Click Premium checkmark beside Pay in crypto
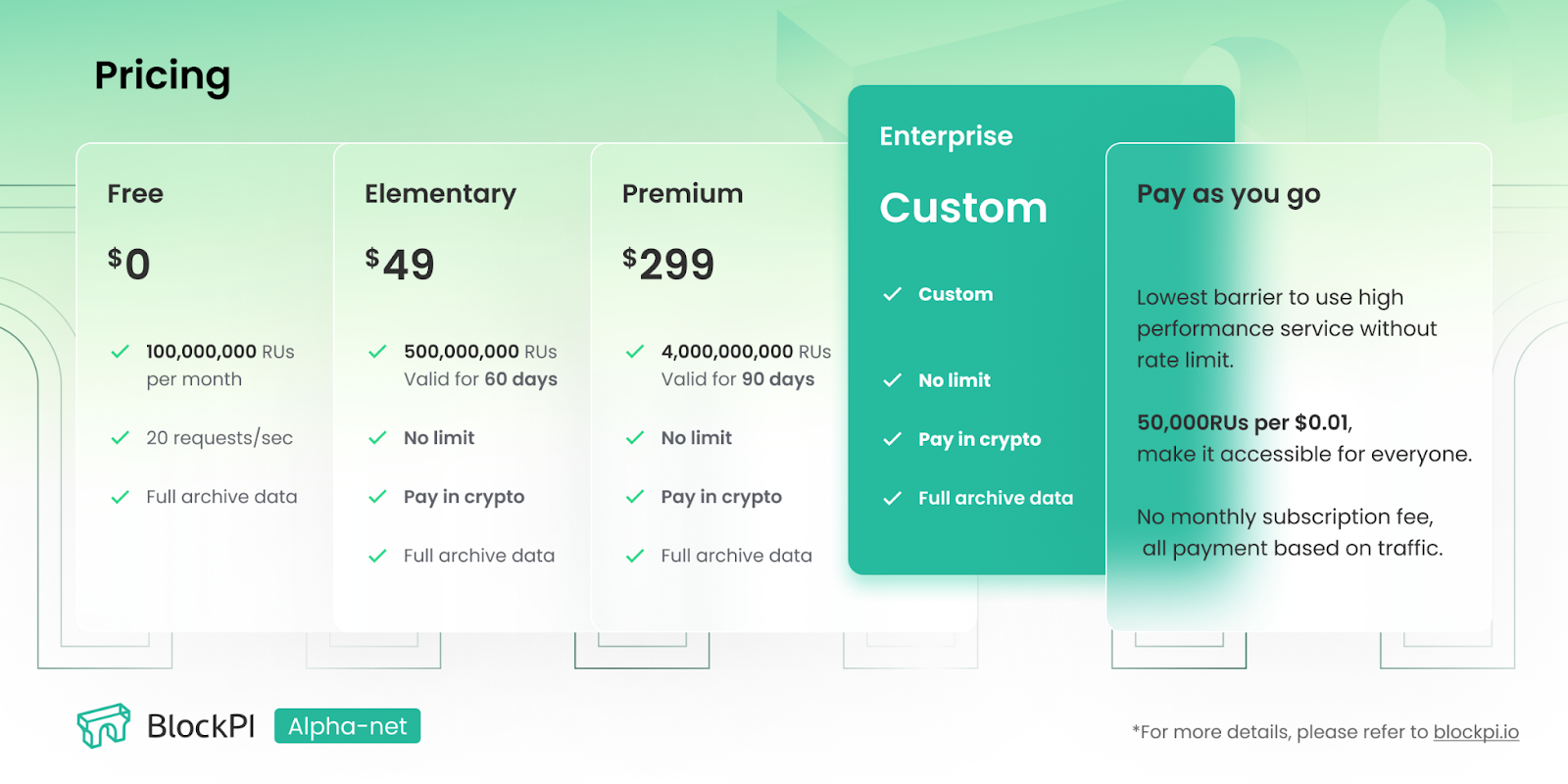The width and height of the screenshot is (1568, 784). click(635, 497)
